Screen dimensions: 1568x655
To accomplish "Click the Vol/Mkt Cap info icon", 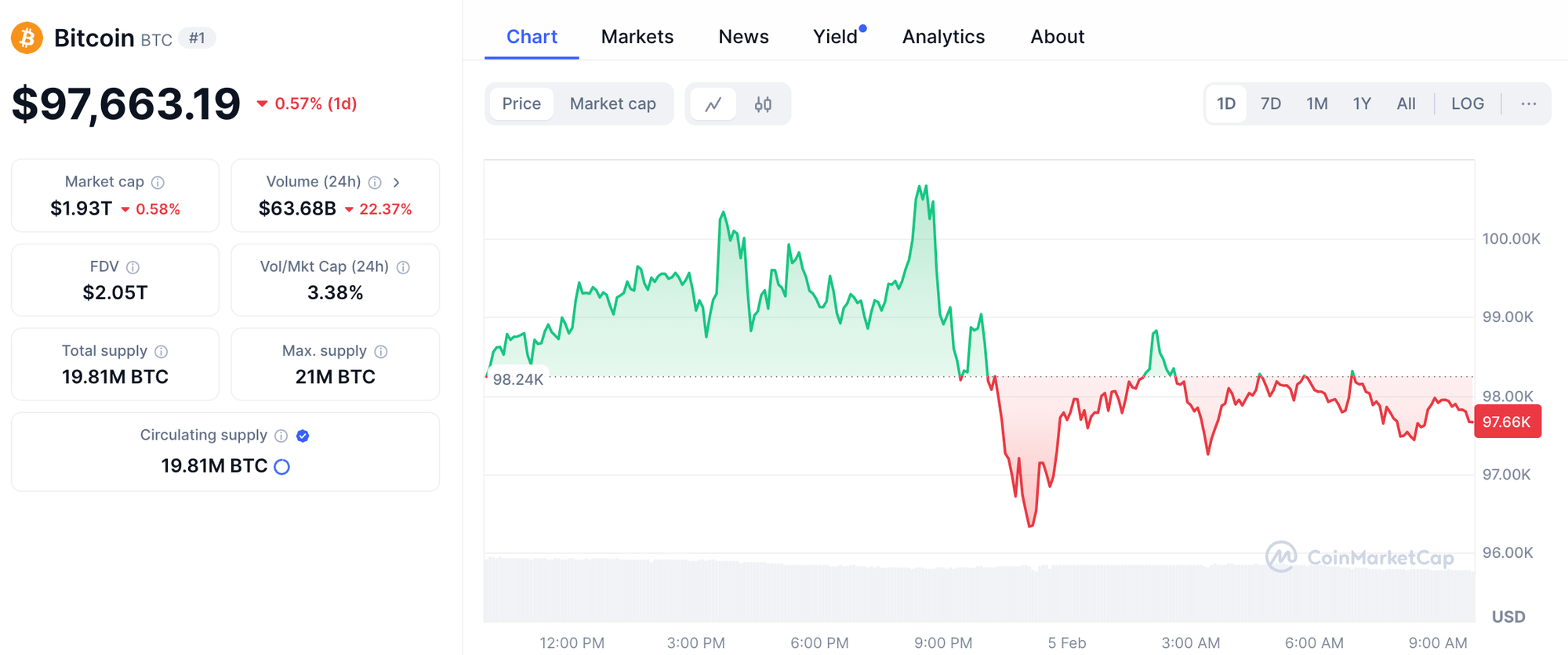I will 403,267.
